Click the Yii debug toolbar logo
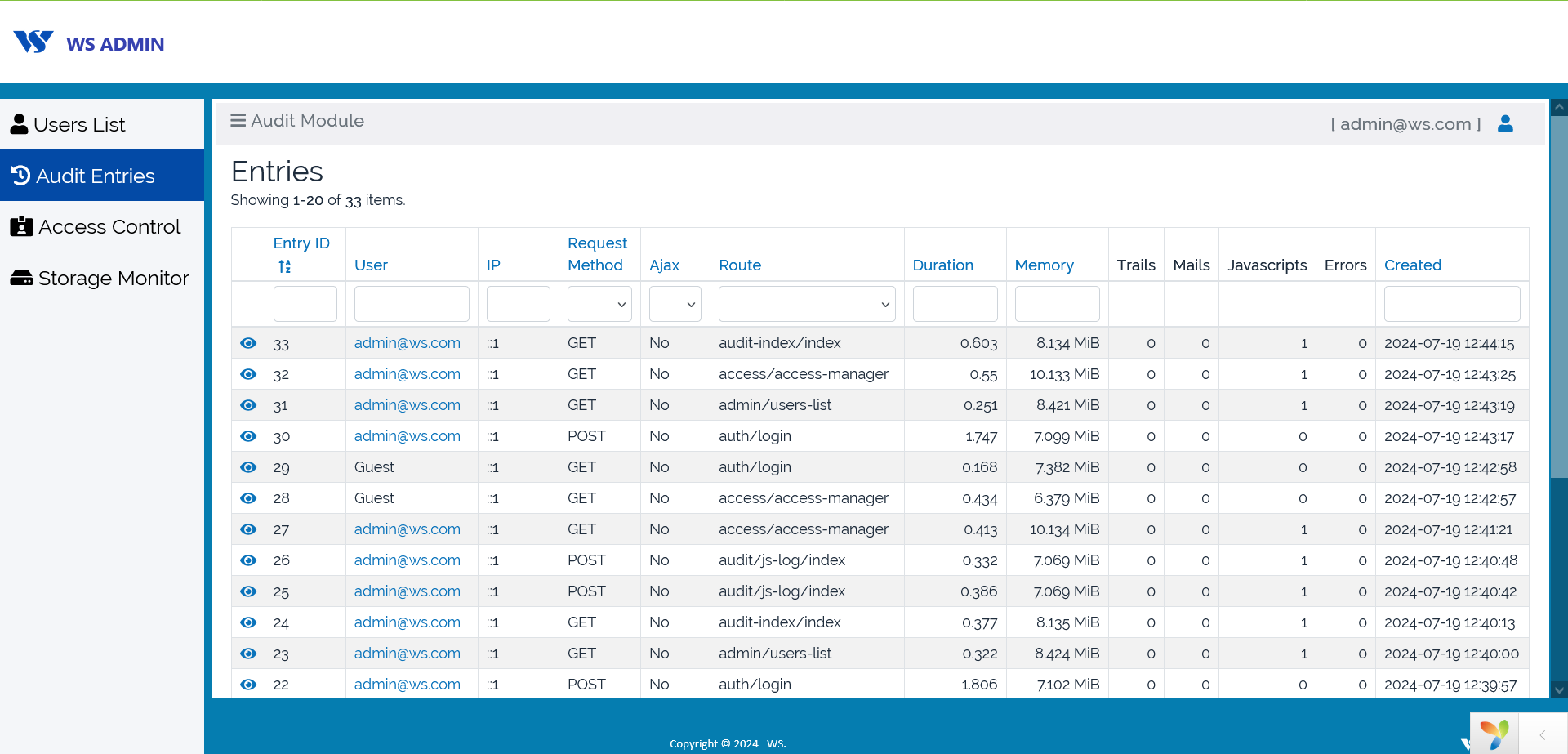 click(1494, 734)
